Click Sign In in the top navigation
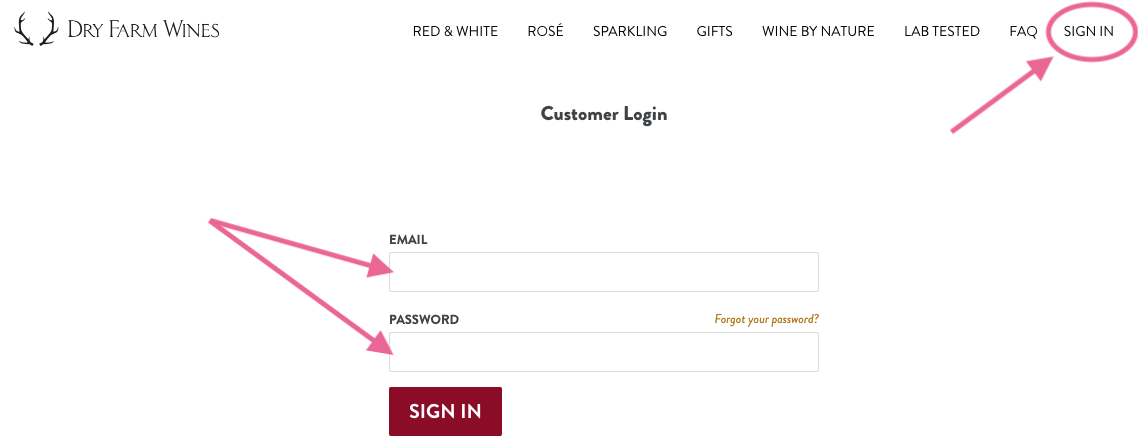The image size is (1138, 441). (x=1088, y=31)
